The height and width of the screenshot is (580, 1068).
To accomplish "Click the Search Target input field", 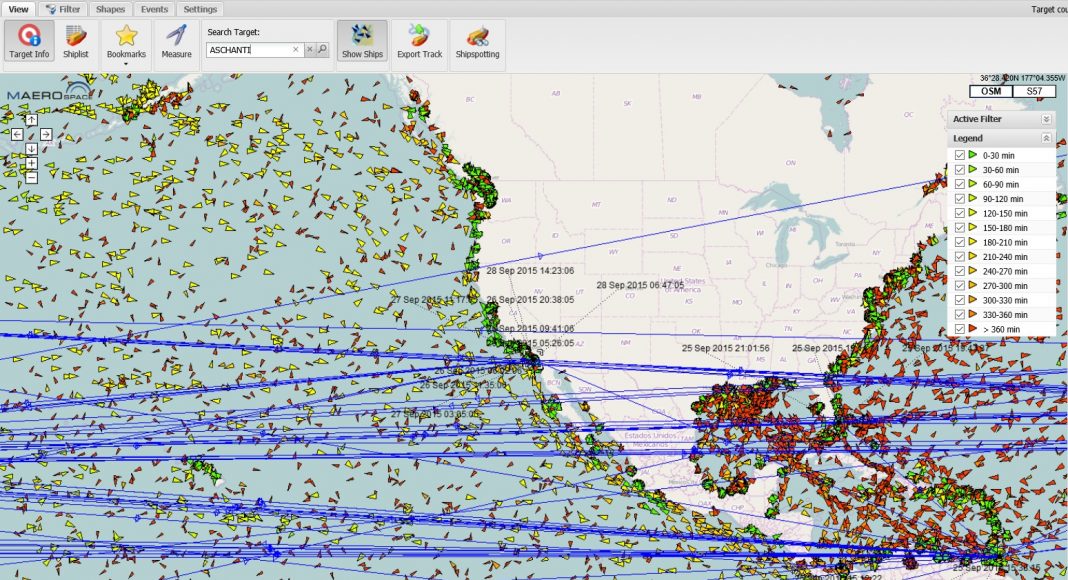I will 250,49.
